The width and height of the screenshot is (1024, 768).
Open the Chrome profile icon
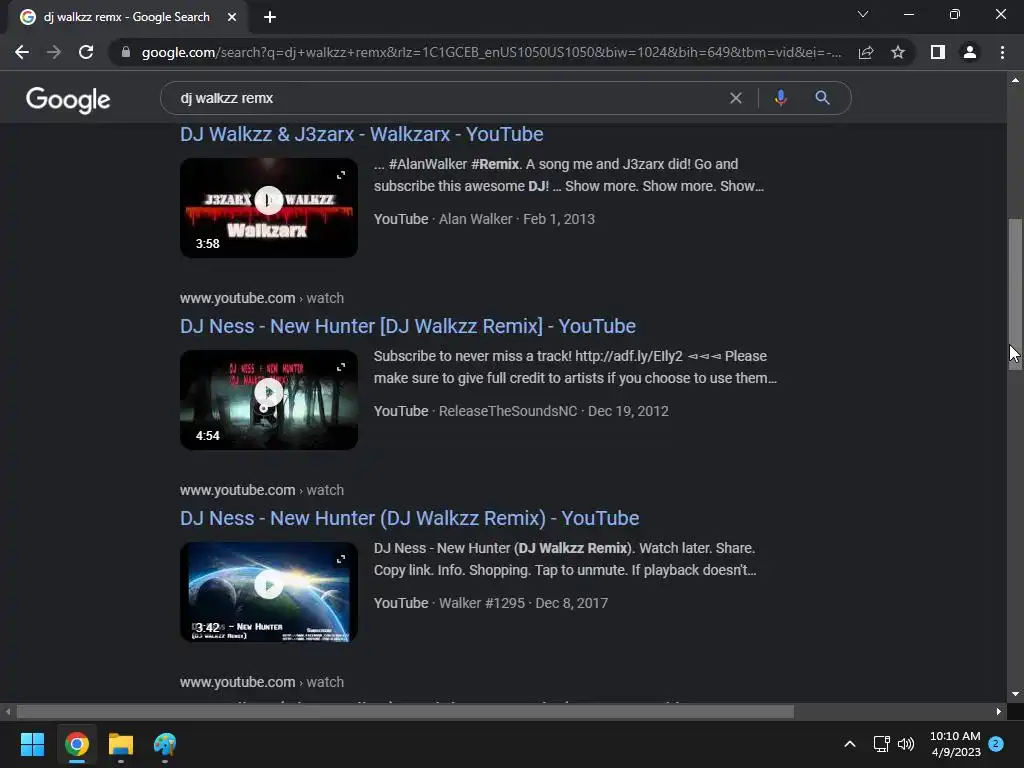(970, 52)
